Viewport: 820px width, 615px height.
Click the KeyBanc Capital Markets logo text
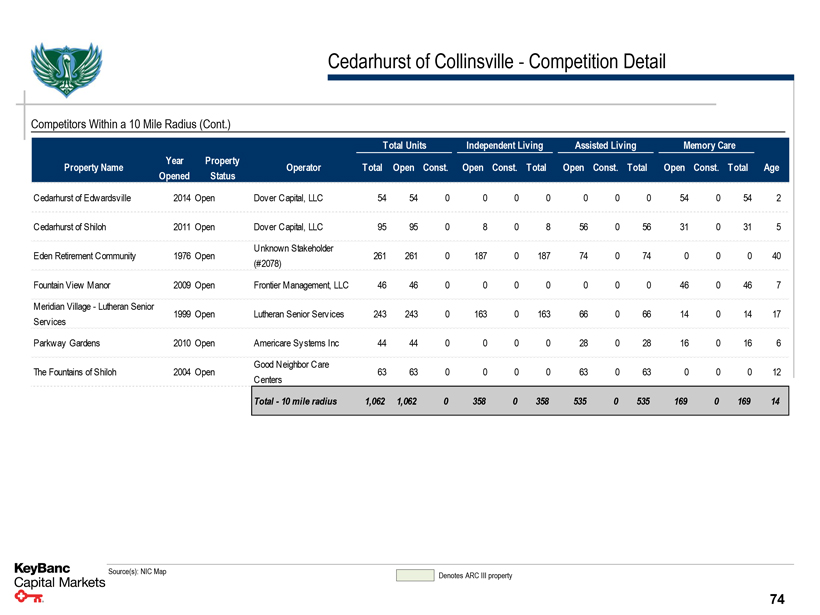[60, 577]
